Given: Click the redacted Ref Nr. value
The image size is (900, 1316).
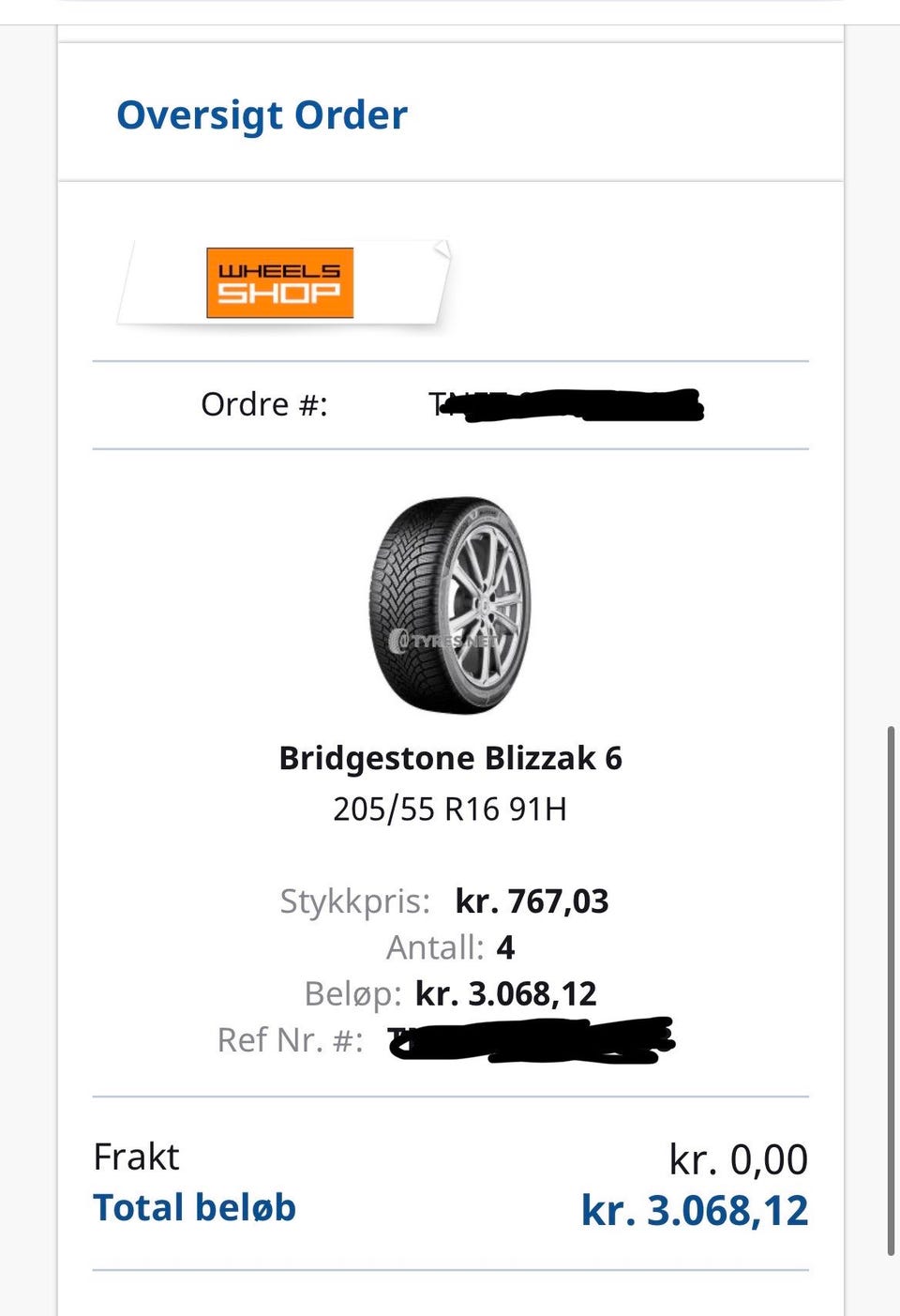Looking at the screenshot, I should coord(532,1039).
